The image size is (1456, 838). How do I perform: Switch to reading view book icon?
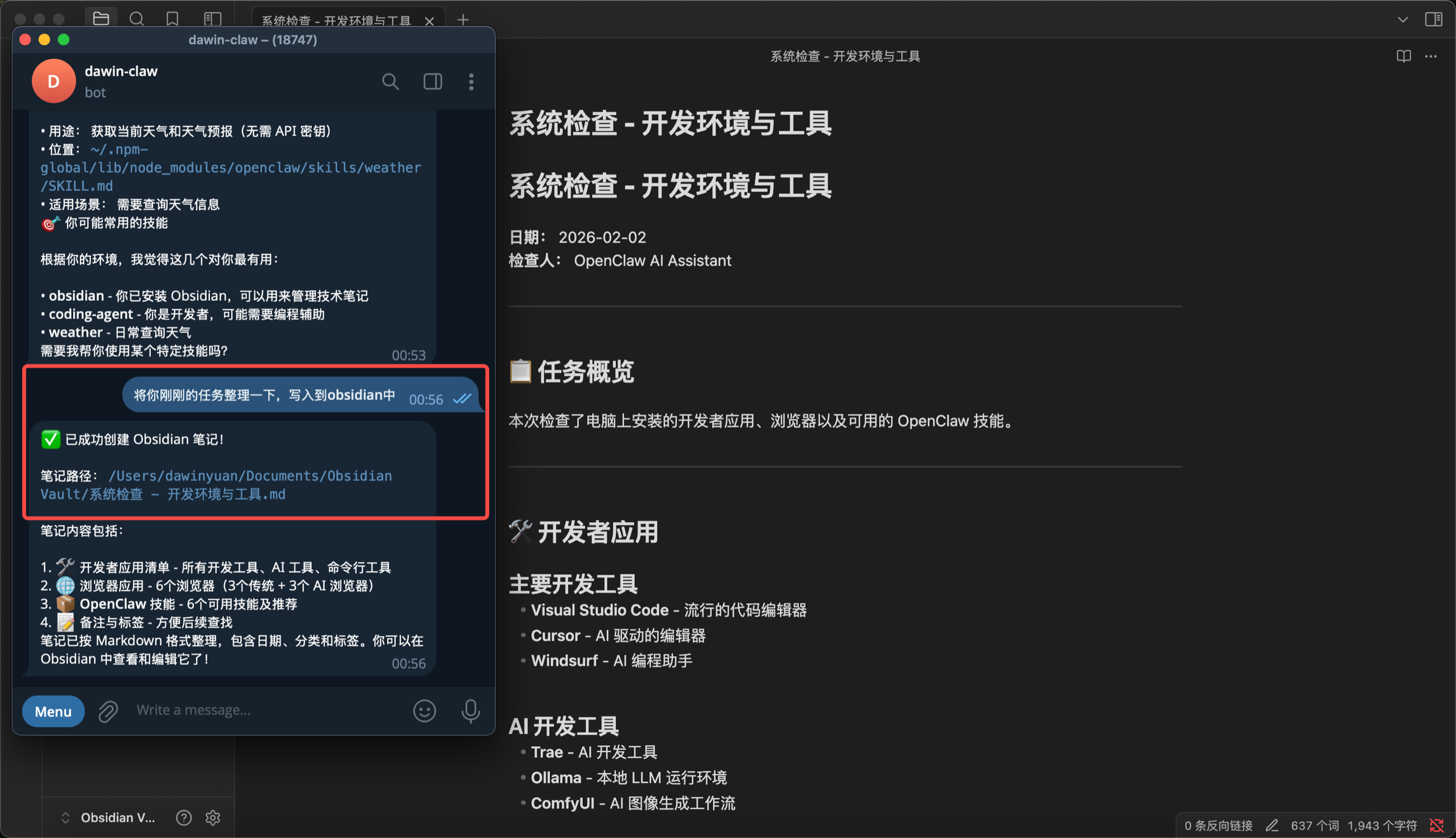click(1403, 56)
